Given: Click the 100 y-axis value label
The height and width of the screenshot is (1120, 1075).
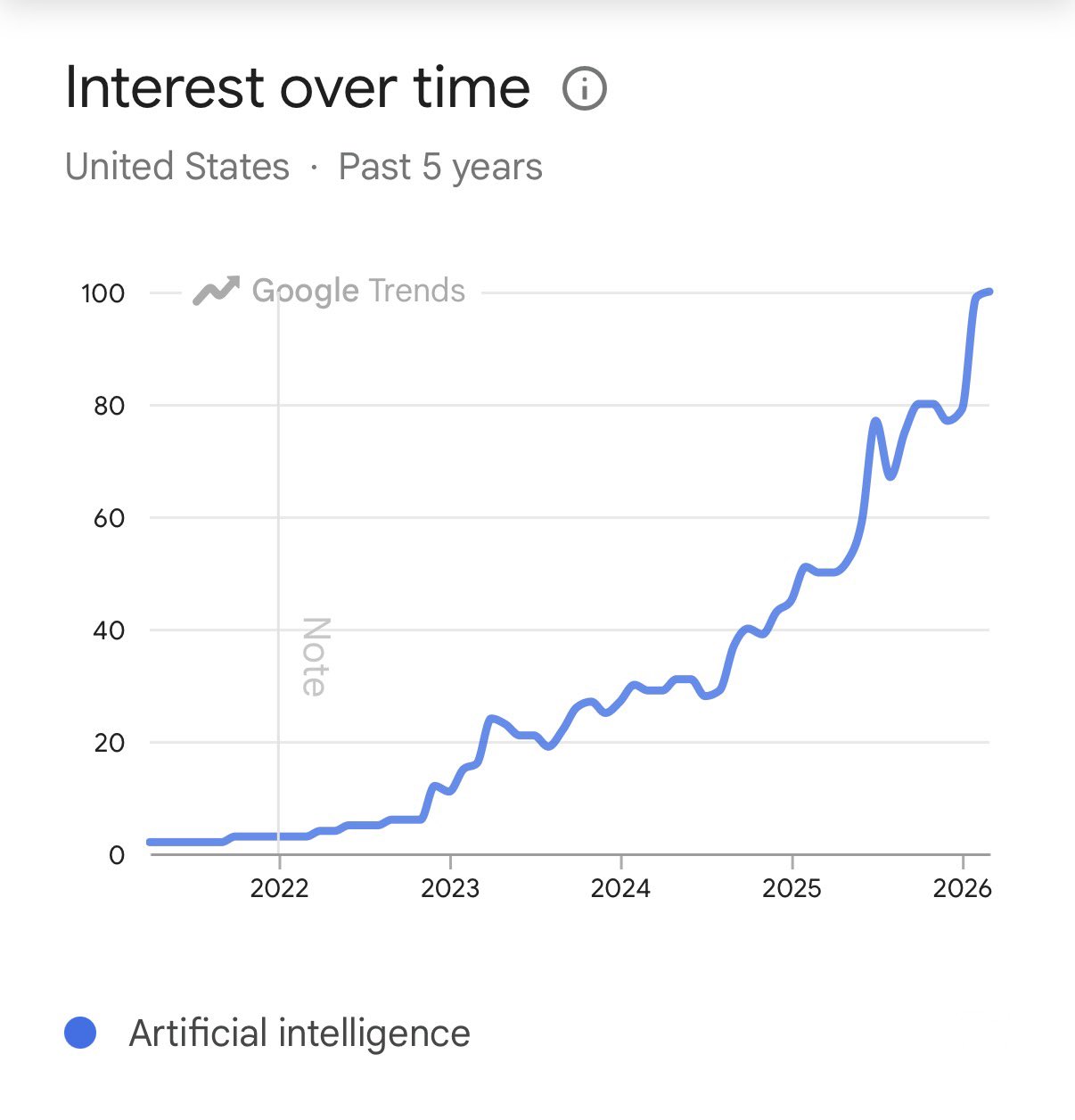Looking at the screenshot, I should (x=103, y=293).
